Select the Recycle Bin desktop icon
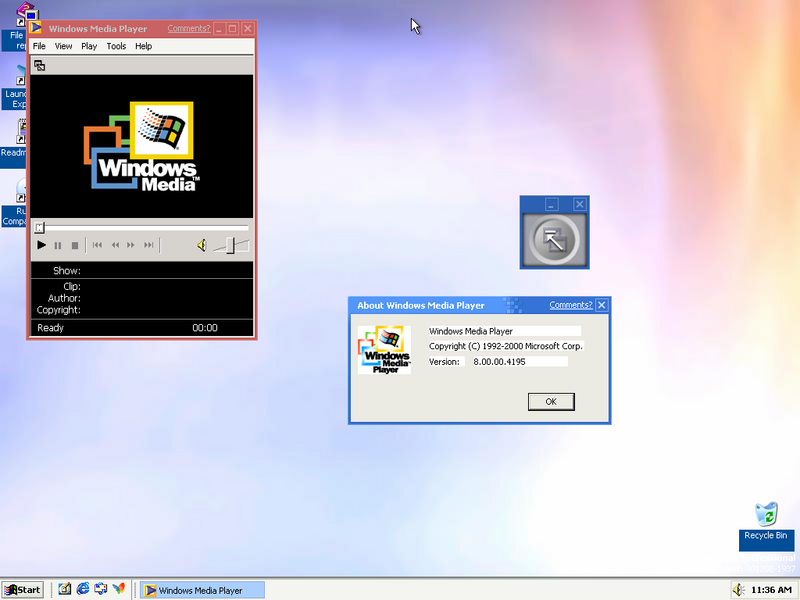Screen dimensions: 800x600 tap(766, 526)
